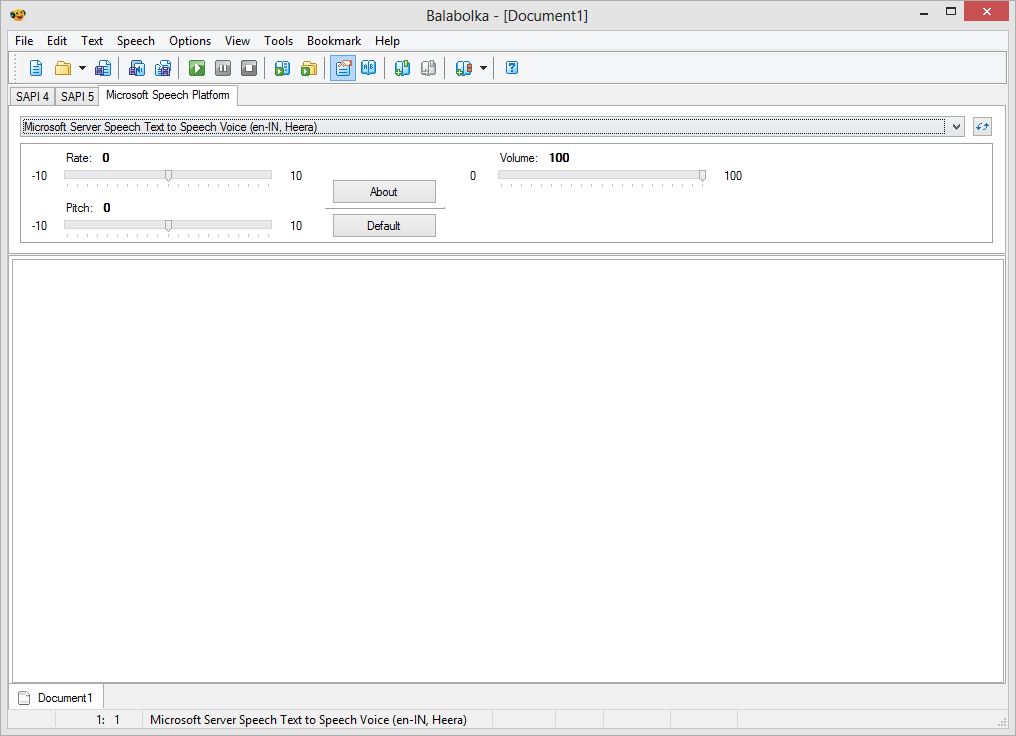Open the Bookmark menu
Screen dimensions: 1016x736
pos(334,41)
